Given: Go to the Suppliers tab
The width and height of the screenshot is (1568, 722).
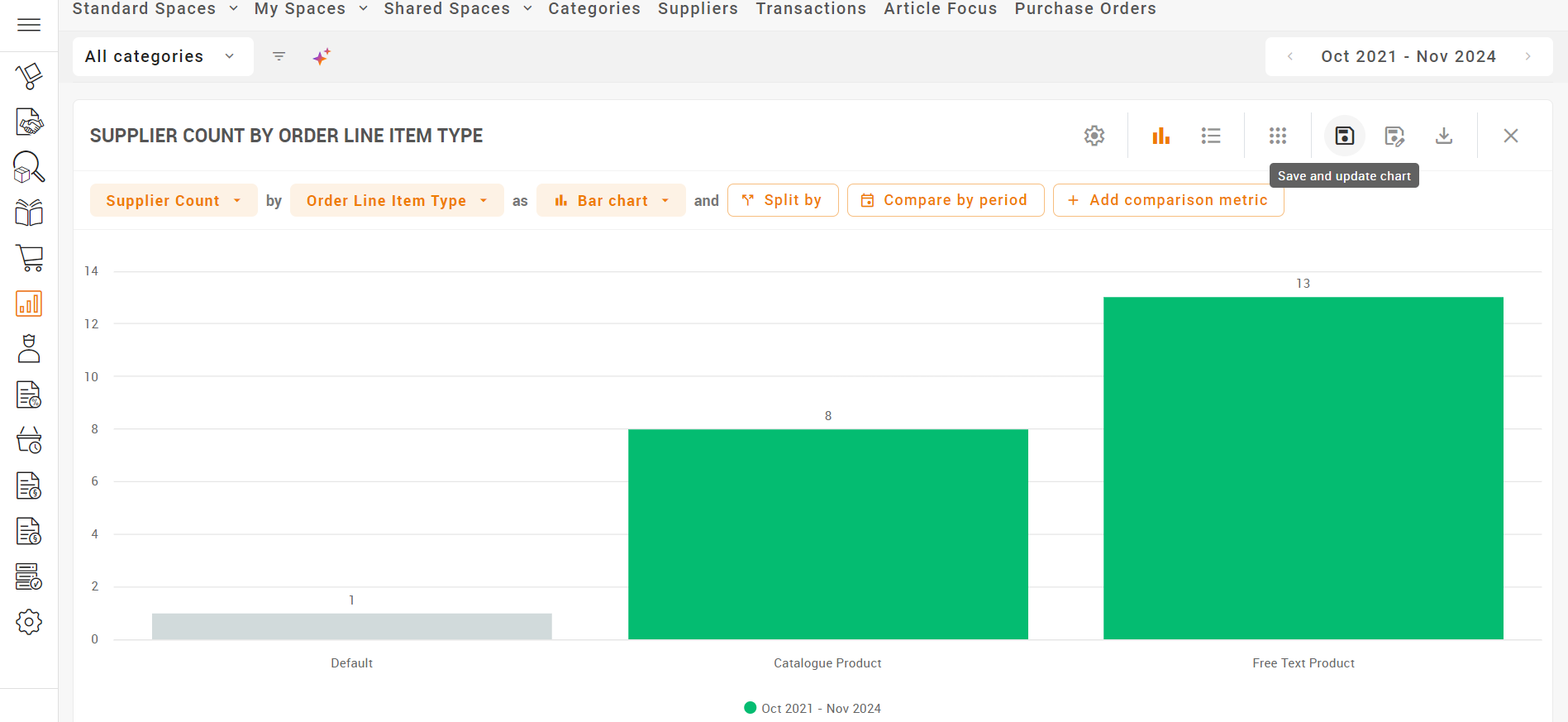Looking at the screenshot, I should pos(698,9).
